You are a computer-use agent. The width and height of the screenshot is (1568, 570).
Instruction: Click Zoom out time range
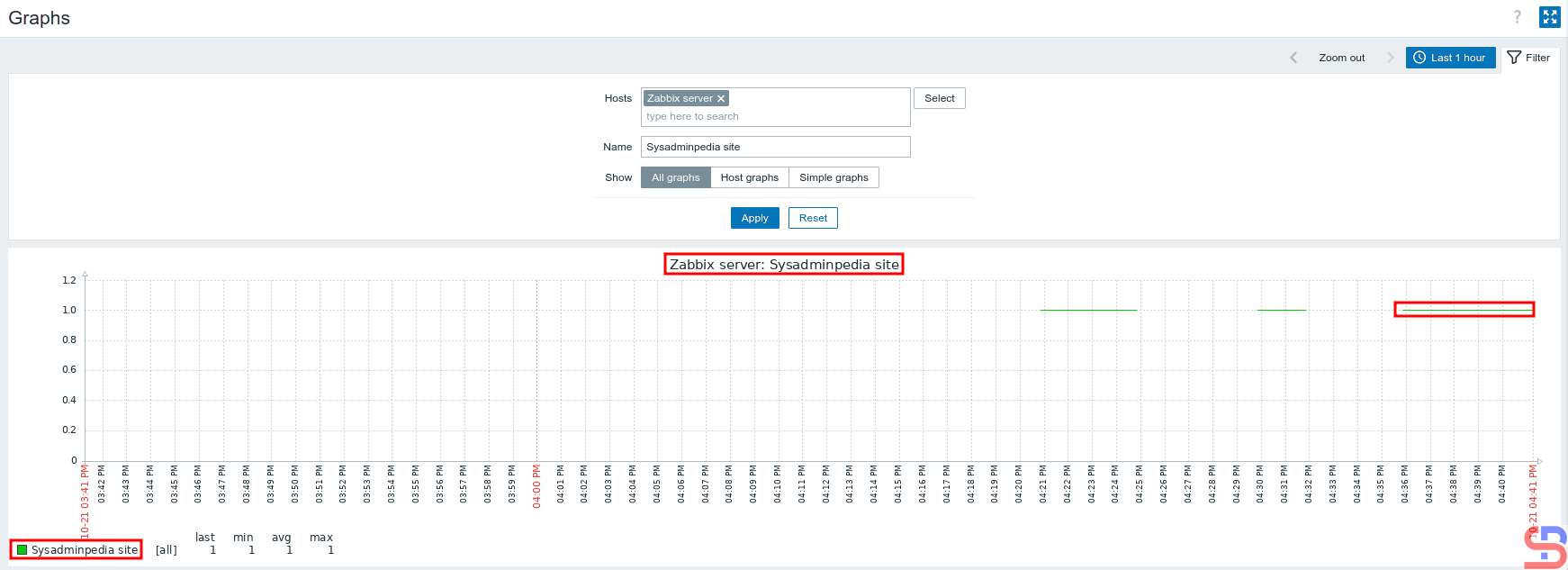[1341, 58]
